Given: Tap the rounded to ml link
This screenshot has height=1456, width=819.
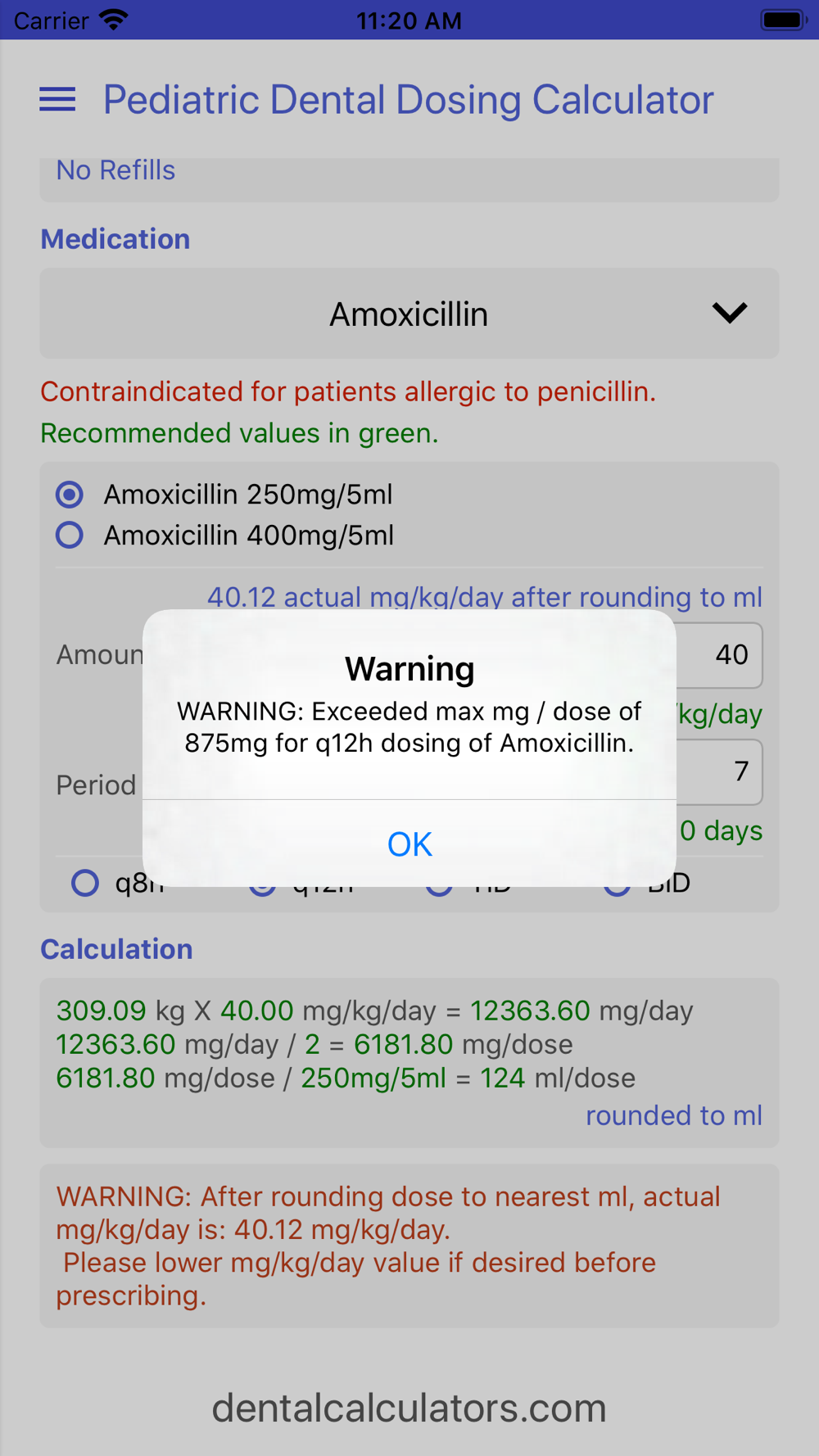Looking at the screenshot, I should click(x=674, y=1115).
